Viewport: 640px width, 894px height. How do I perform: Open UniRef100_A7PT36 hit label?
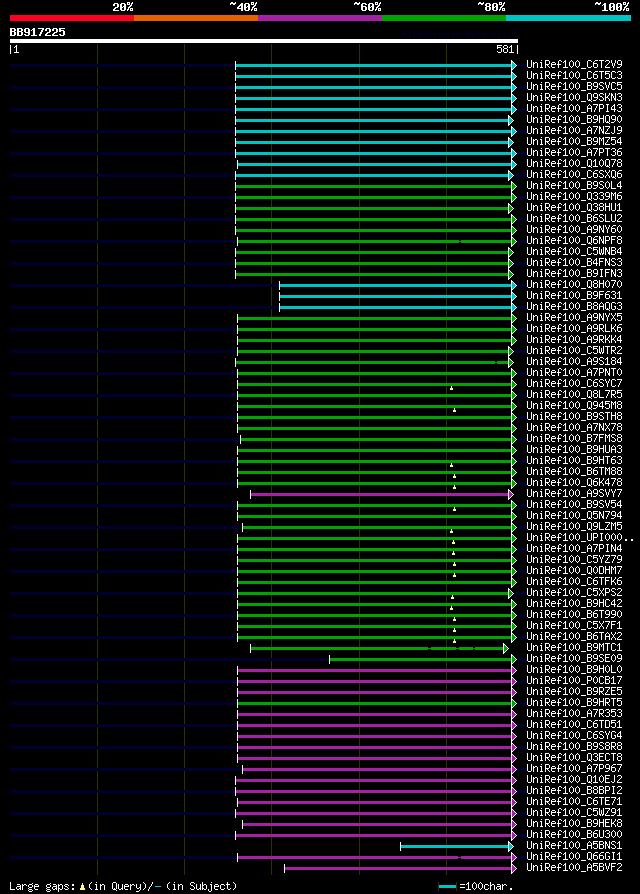(574, 153)
